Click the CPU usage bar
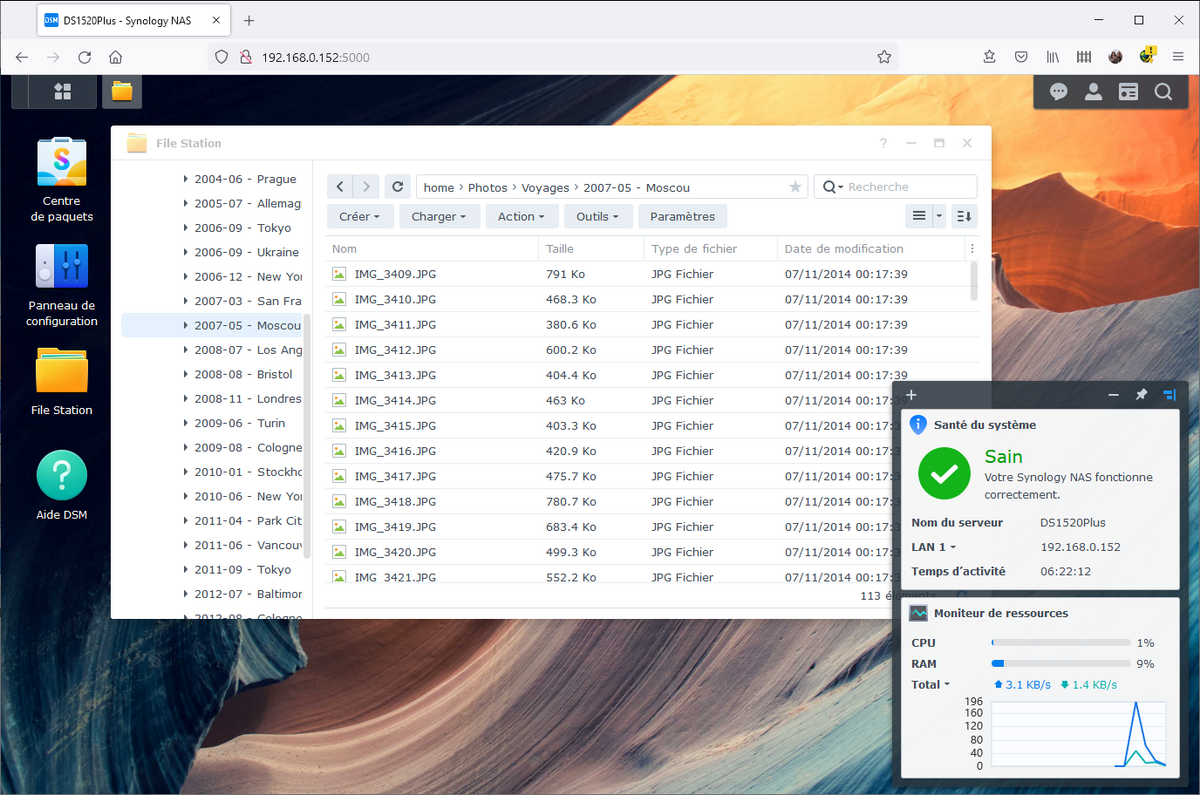Image resolution: width=1200 pixels, height=795 pixels. (x=1060, y=643)
